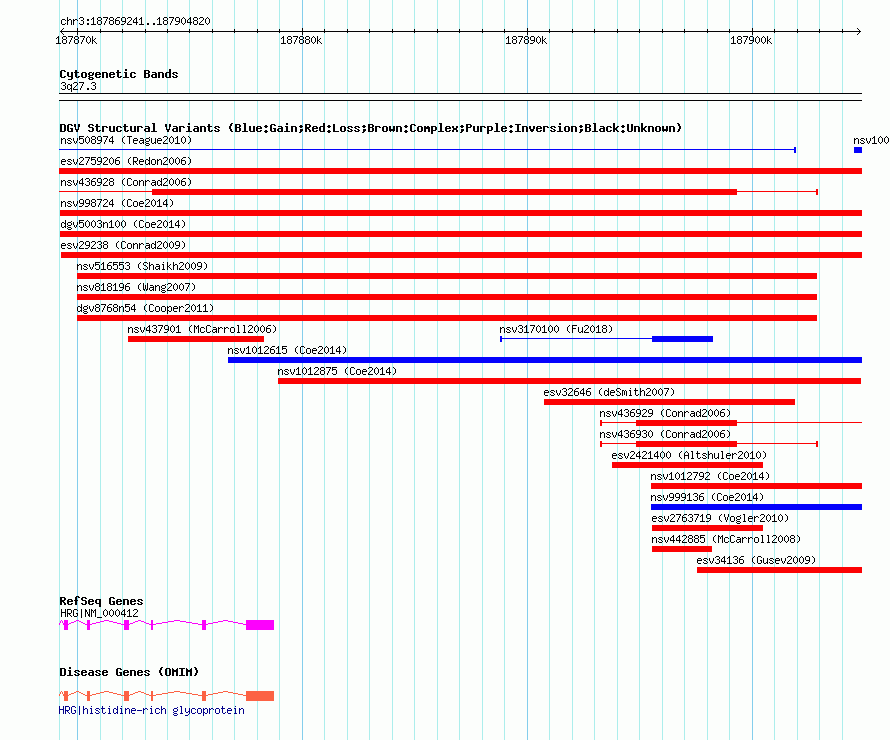Click the chr3:187869241..187904820 coordinates text

135,22
